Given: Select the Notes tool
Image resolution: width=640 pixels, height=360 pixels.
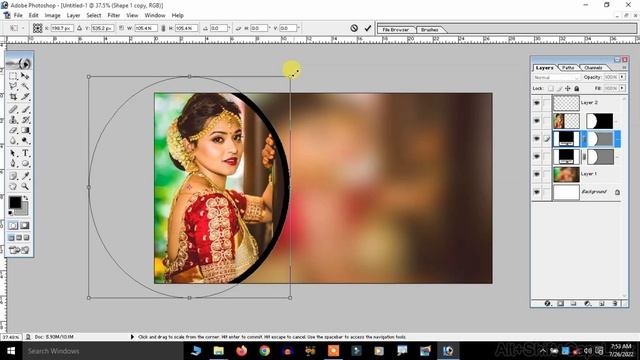Looking at the screenshot, I should tap(13, 176).
